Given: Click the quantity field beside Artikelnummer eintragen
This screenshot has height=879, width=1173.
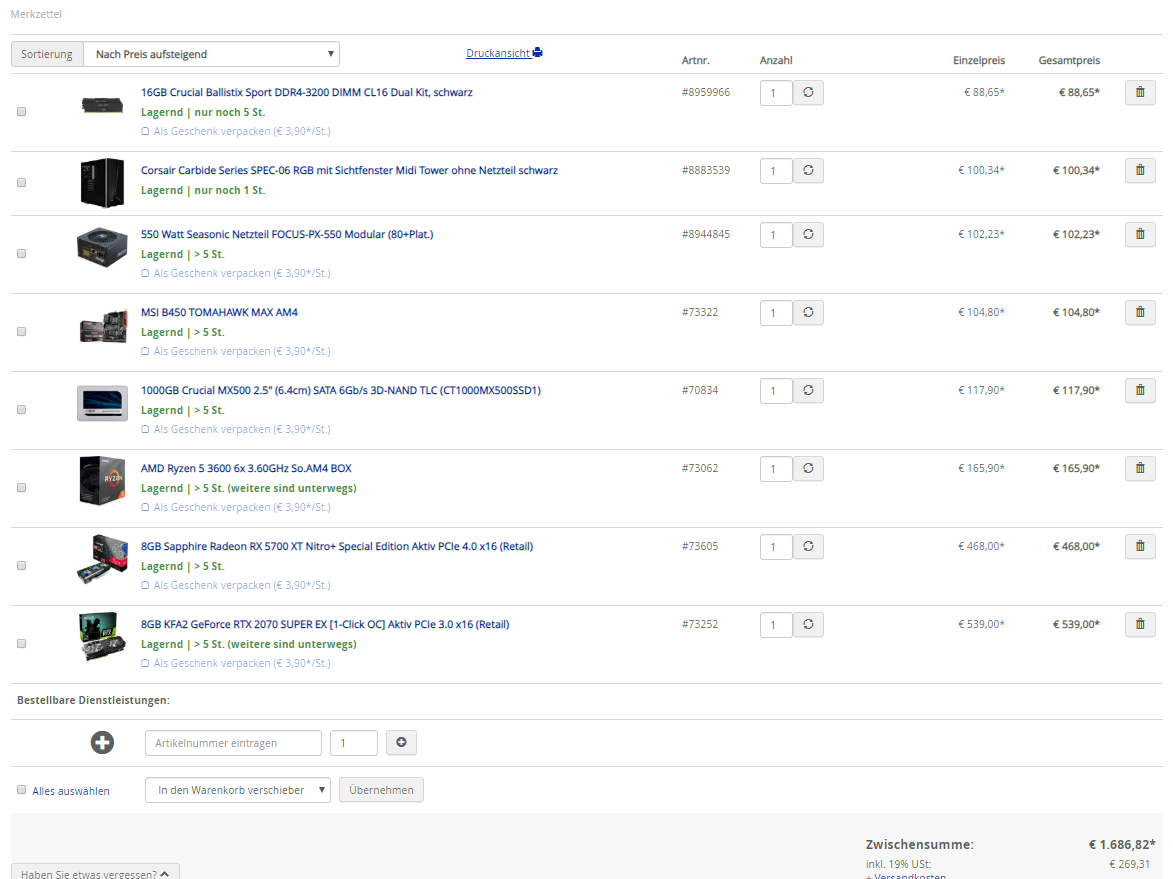Looking at the screenshot, I should pos(354,743).
